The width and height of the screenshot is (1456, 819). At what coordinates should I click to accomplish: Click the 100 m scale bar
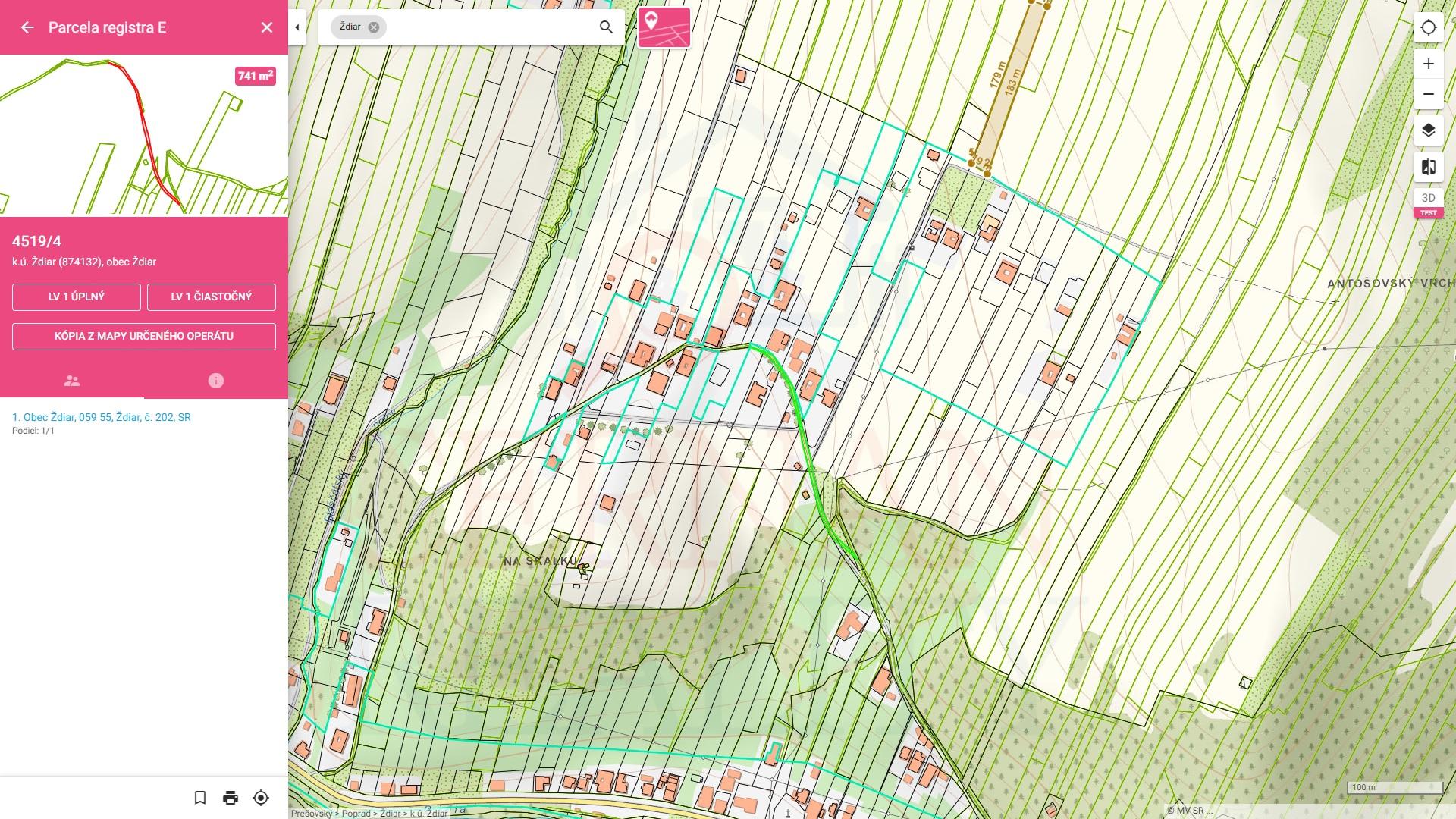[1397, 789]
